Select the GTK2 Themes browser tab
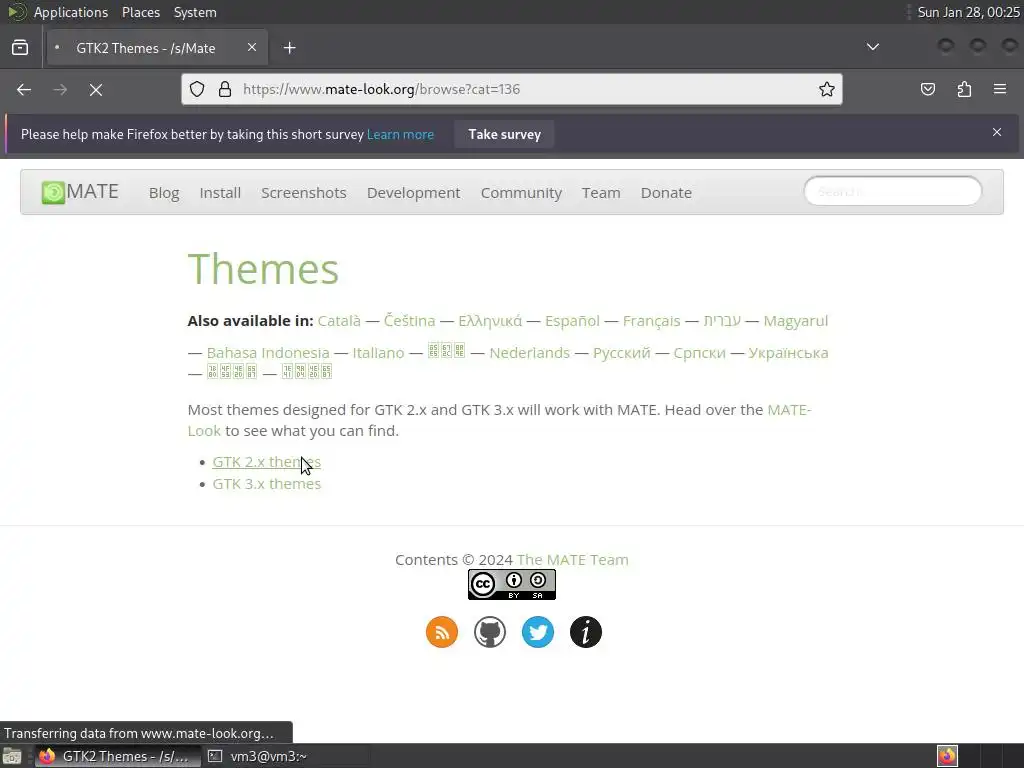 click(157, 48)
